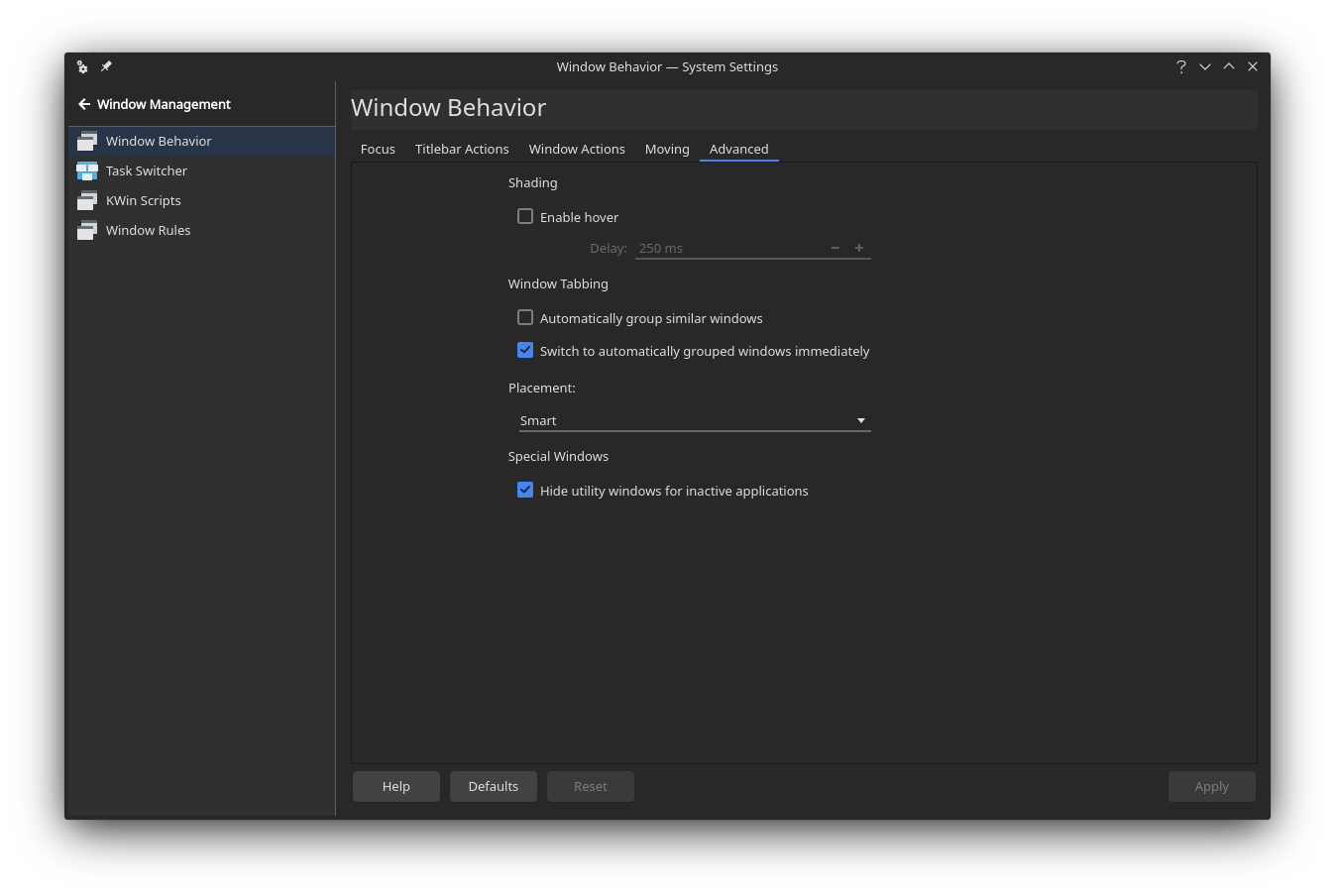Click the Placement dropdown arrow
Viewport: 1335px width, 896px height.
pyautogui.click(x=860, y=419)
